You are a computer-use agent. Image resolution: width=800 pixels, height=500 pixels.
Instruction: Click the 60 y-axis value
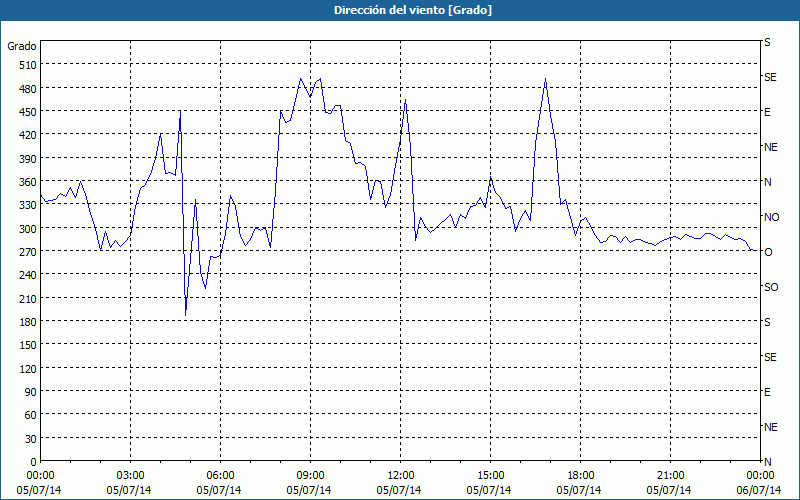[30, 415]
